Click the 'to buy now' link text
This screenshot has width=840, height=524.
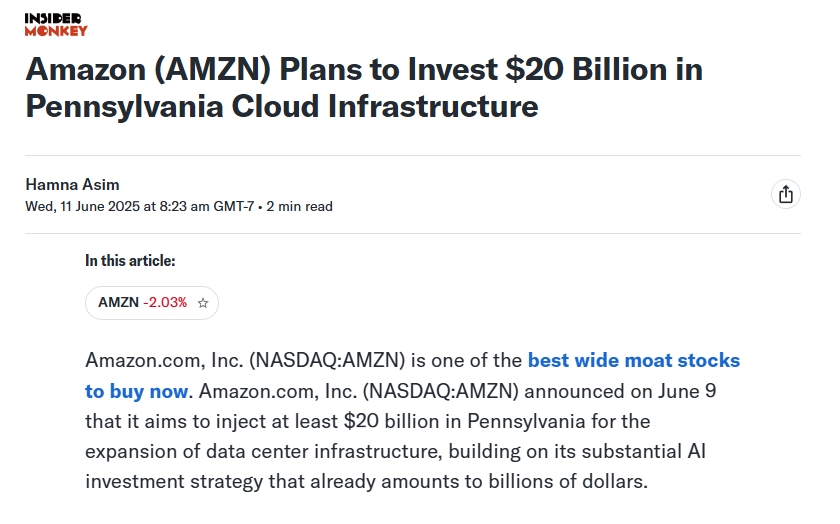click(x=137, y=391)
